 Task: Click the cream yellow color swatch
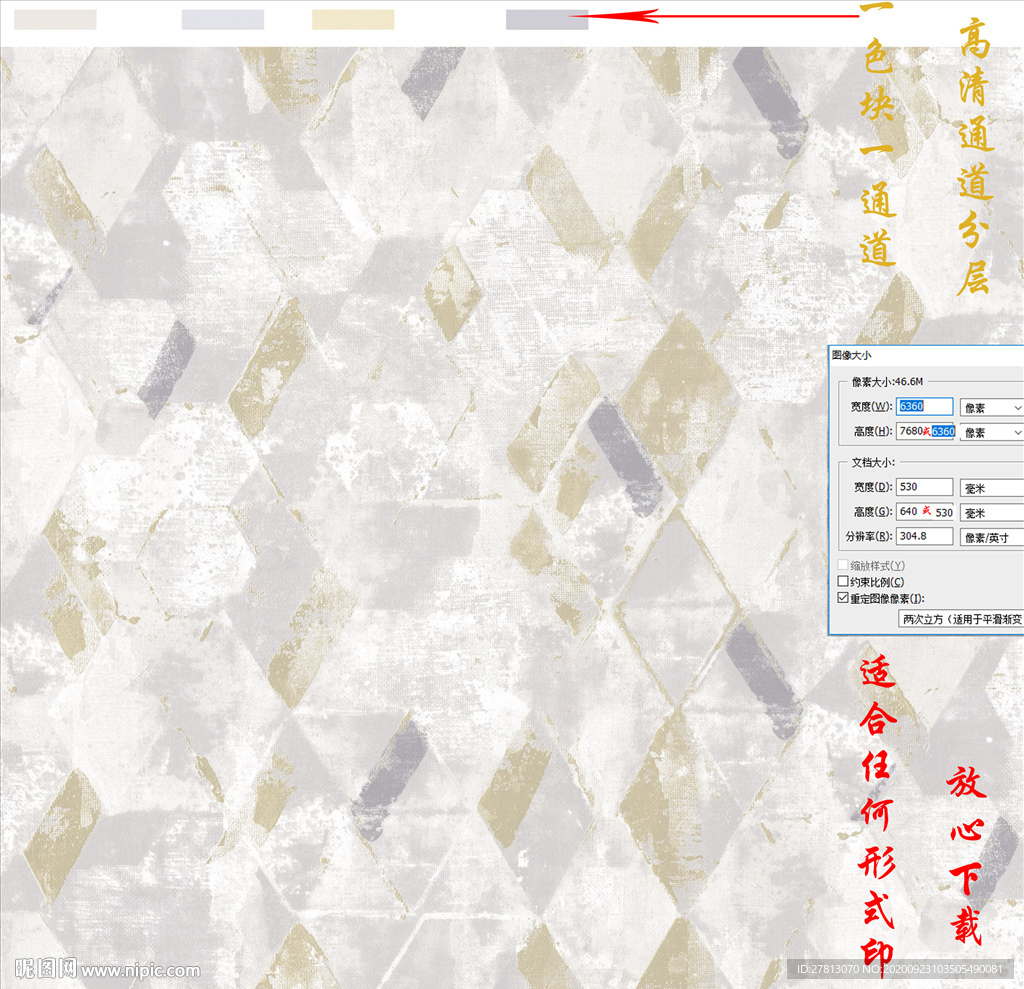click(353, 20)
